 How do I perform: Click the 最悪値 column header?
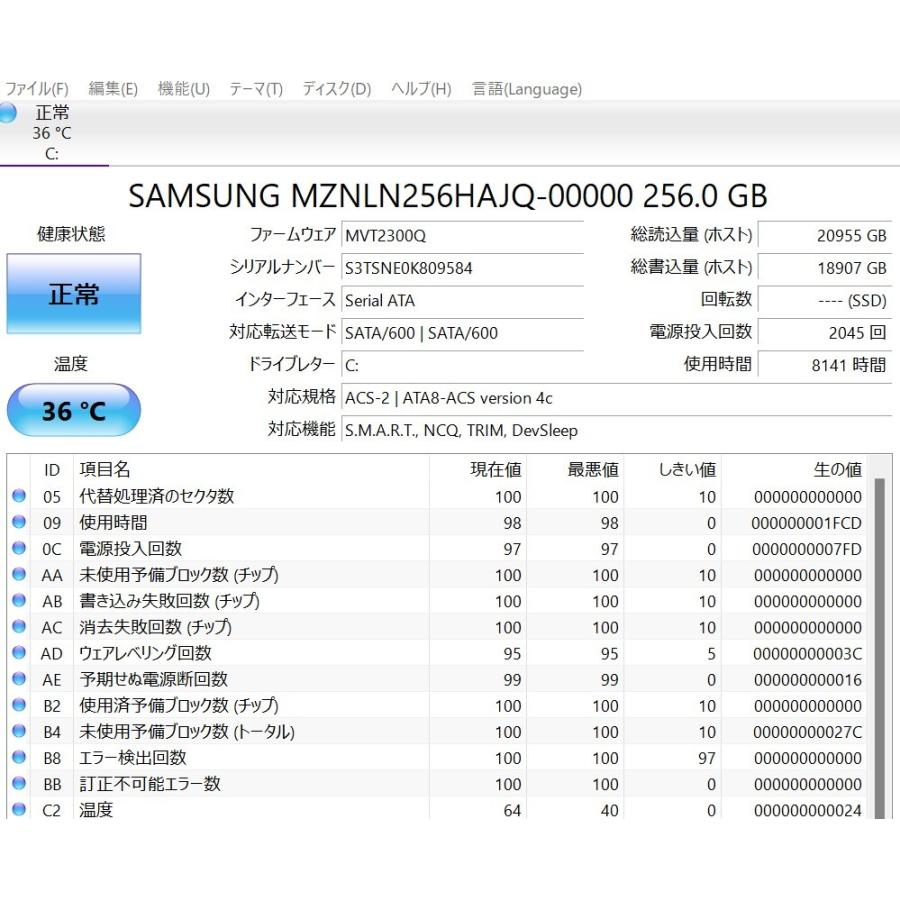click(575, 470)
